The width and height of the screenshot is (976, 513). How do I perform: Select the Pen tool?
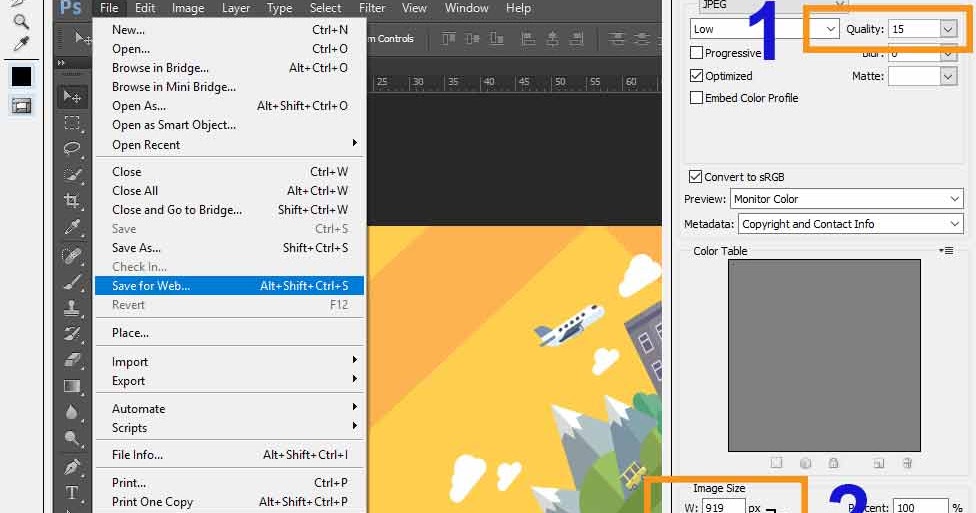[x=72, y=467]
